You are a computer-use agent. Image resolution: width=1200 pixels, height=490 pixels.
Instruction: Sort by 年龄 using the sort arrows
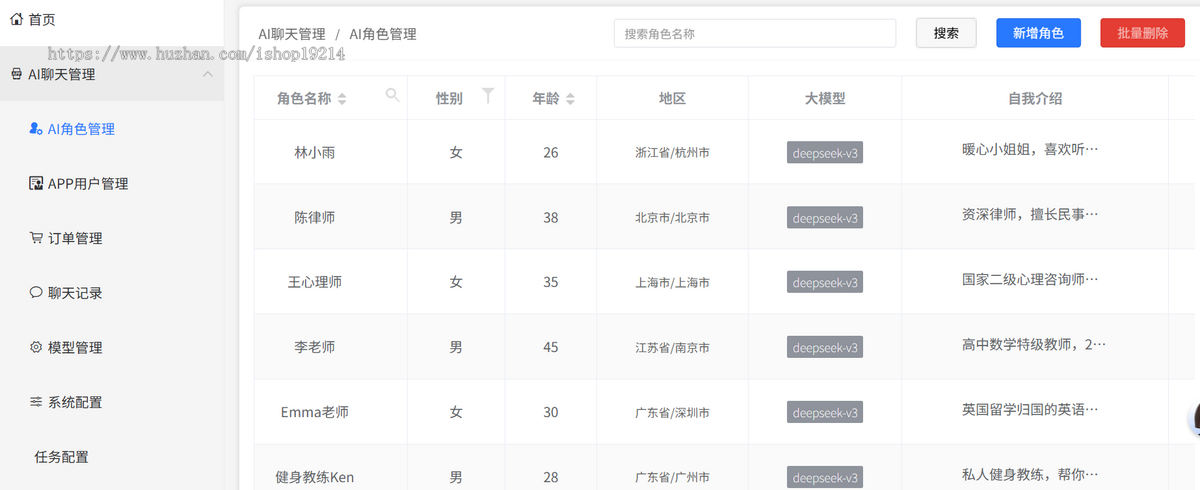pyautogui.click(x=570, y=99)
